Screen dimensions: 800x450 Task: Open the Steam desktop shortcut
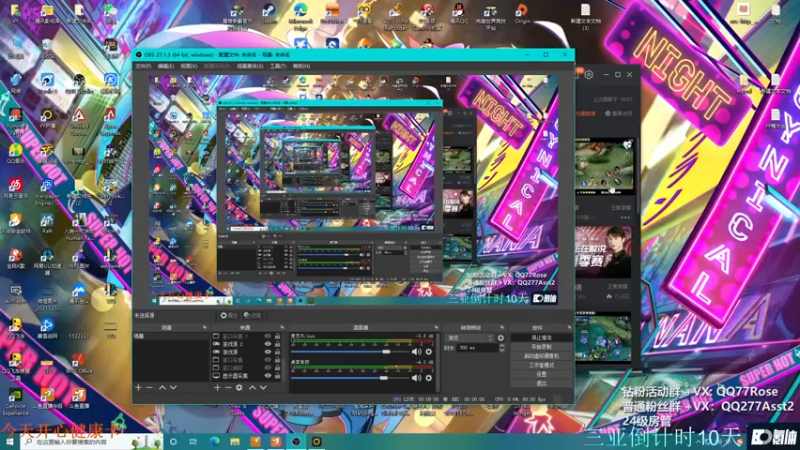[269, 13]
